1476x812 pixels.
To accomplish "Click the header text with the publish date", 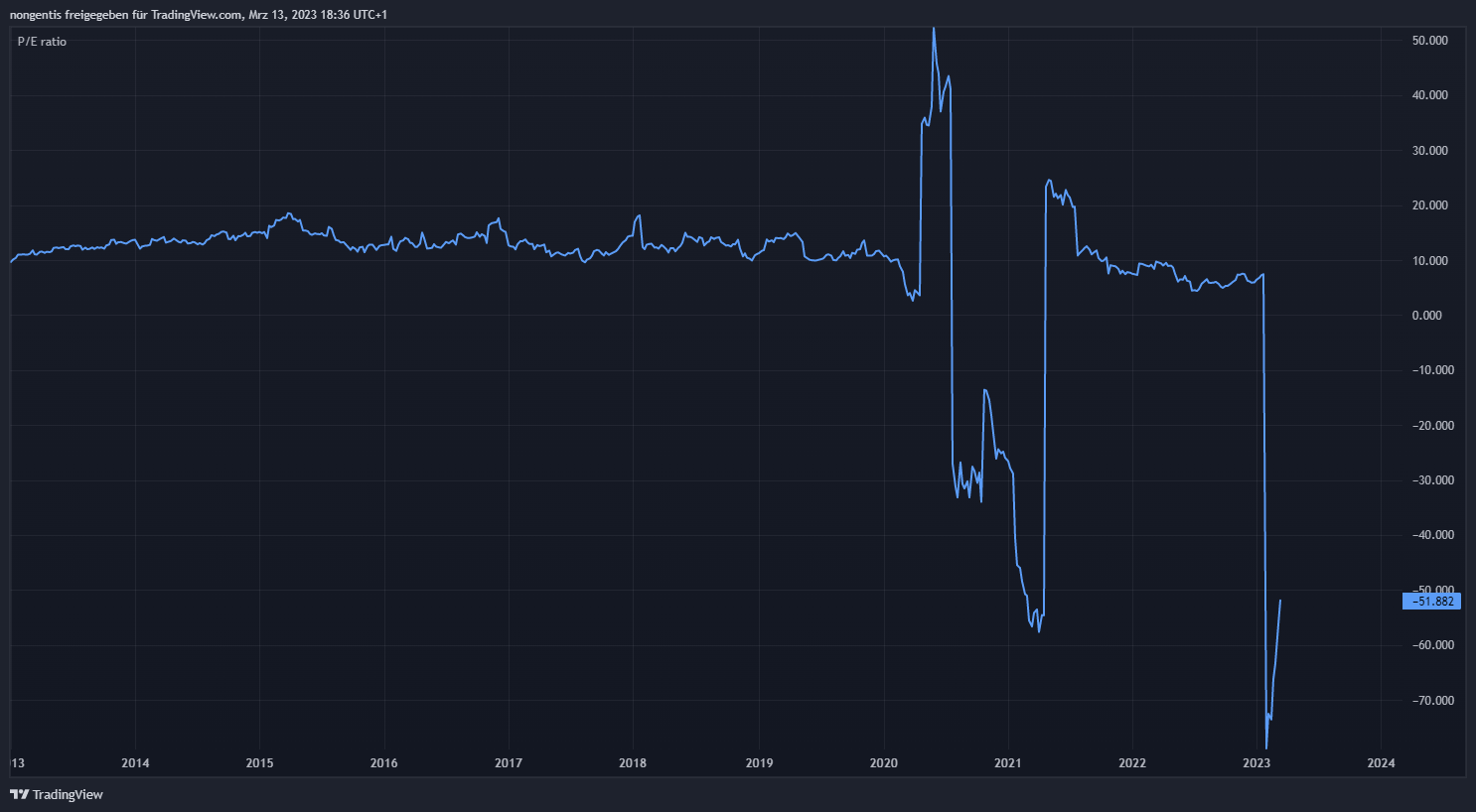I will point(199,15).
